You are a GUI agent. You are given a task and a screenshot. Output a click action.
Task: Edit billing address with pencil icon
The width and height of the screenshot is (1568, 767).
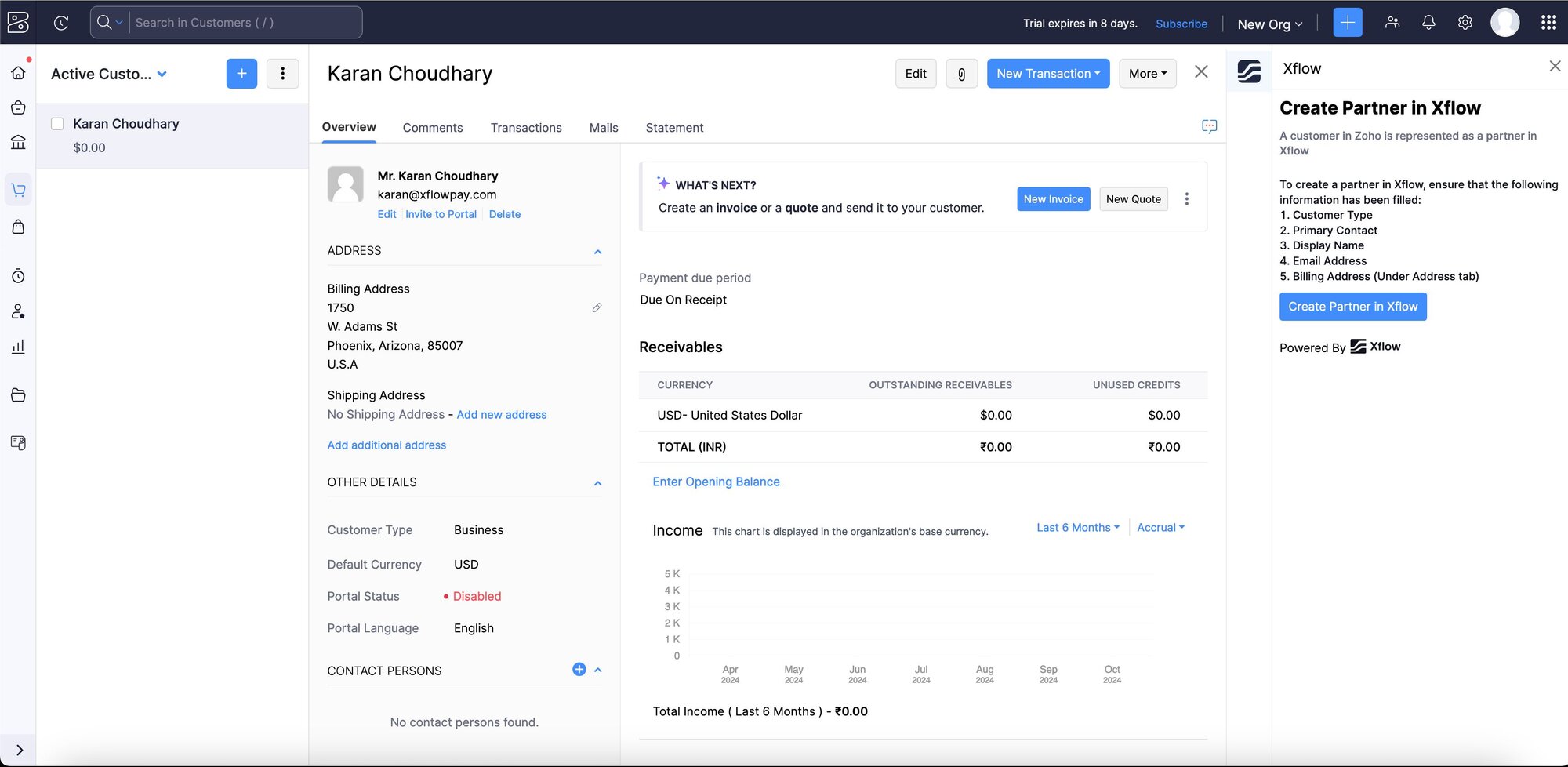click(597, 308)
